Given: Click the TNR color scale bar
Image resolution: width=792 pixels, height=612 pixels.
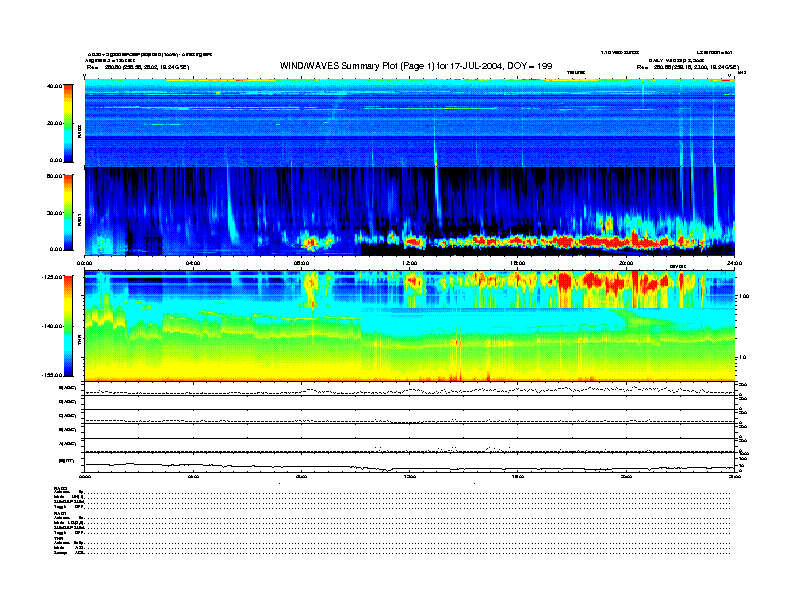Looking at the screenshot, I should point(70,325).
